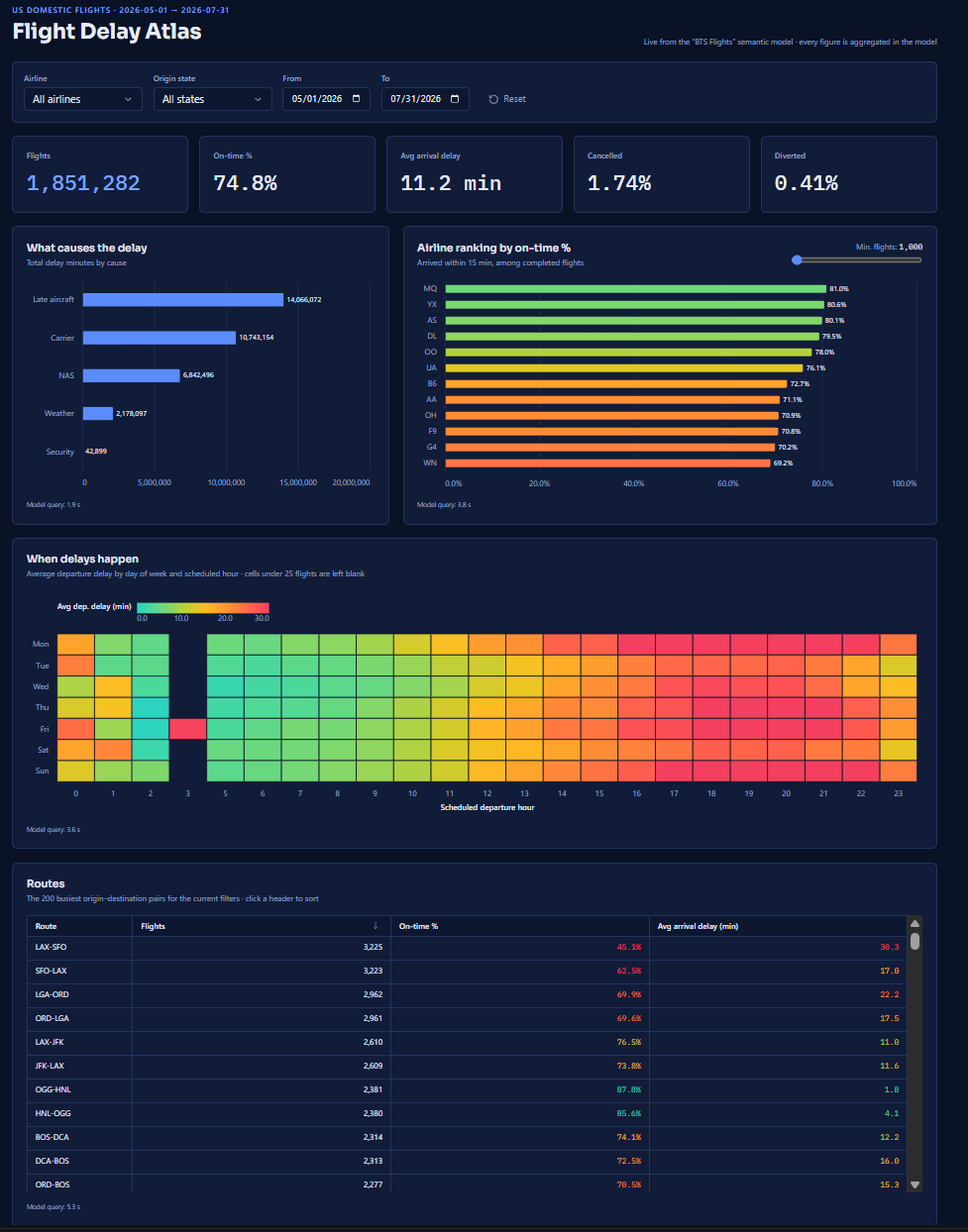Click the NAS delay bar
968x1232 pixels.
click(132, 375)
